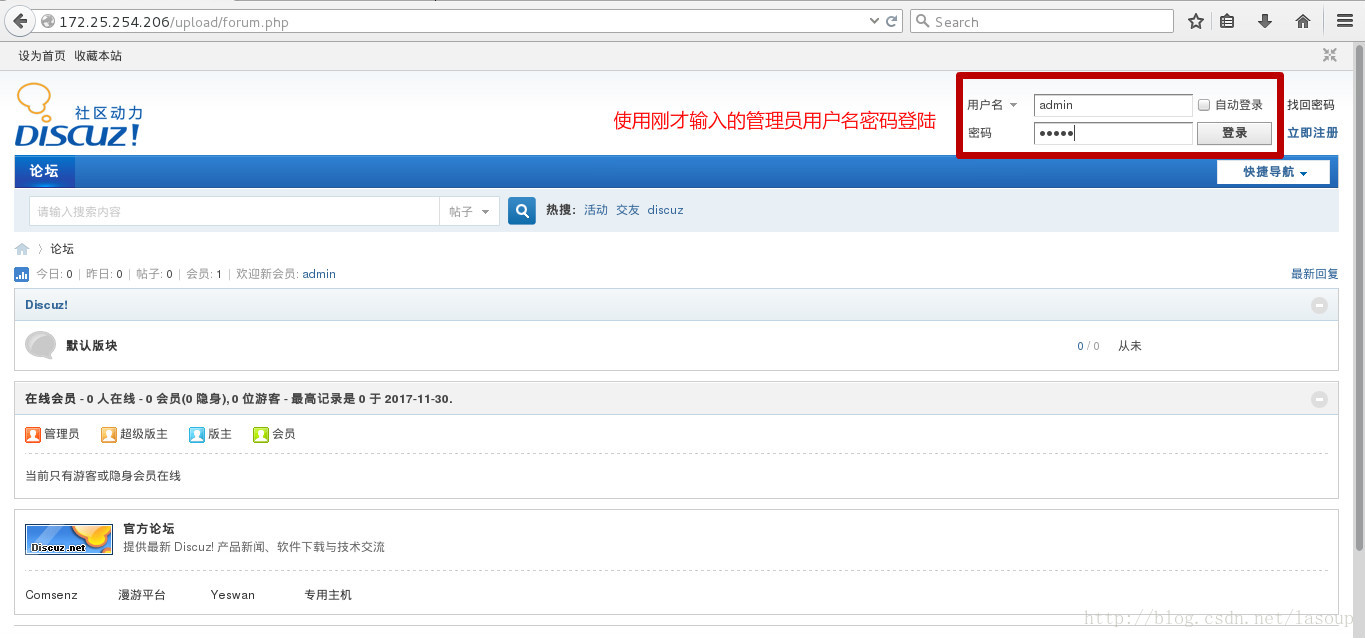1365x638 pixels.
Task: Click hot search term 交友
Action: pyautogui.click(x=628, y=210)
